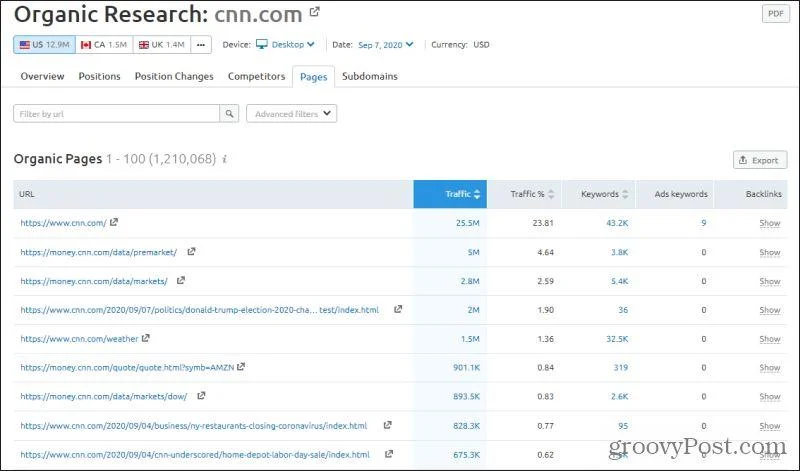Open external link icon beside the money.cnn.com/data/markets/ URL
800x471 pixels.
pos(181,280)
